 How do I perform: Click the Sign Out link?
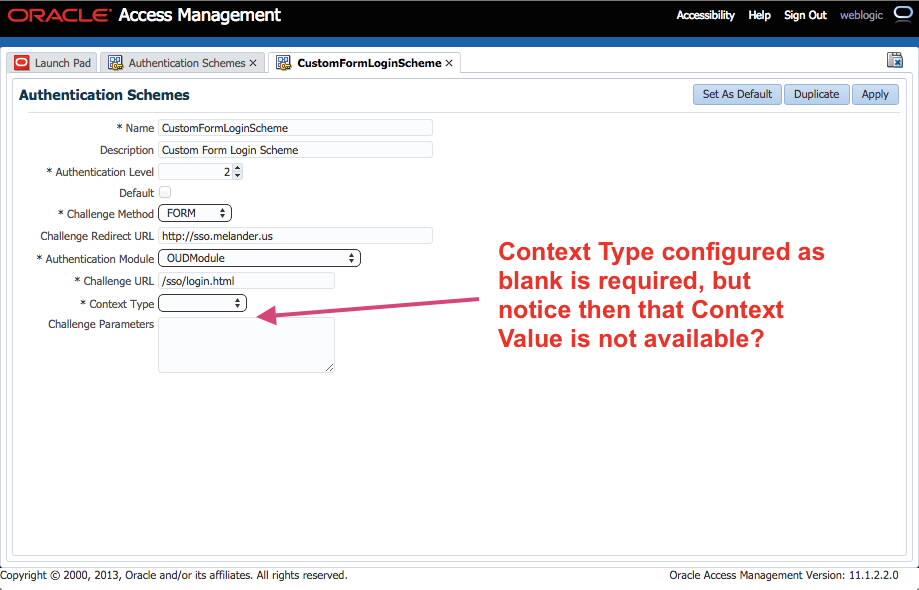805,15
